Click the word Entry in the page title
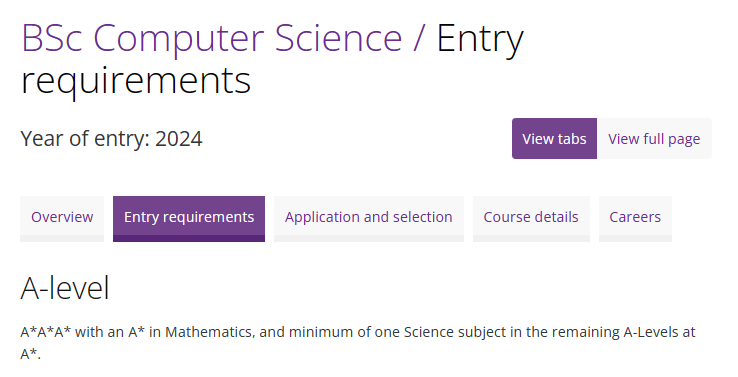Viewport: 738px width, 377px height. (x=480, y=40)
